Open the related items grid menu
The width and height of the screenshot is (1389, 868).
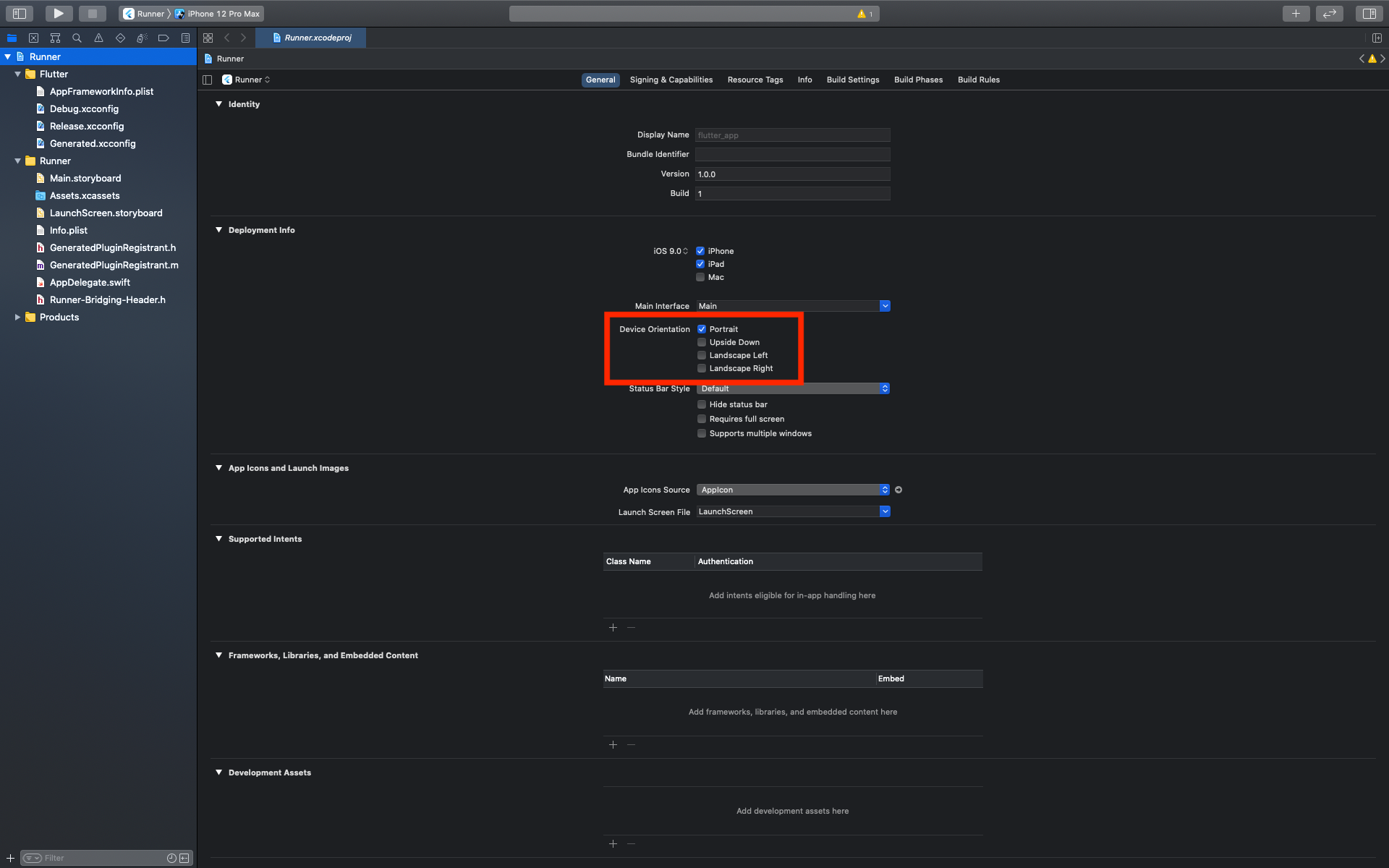(208, 38)
